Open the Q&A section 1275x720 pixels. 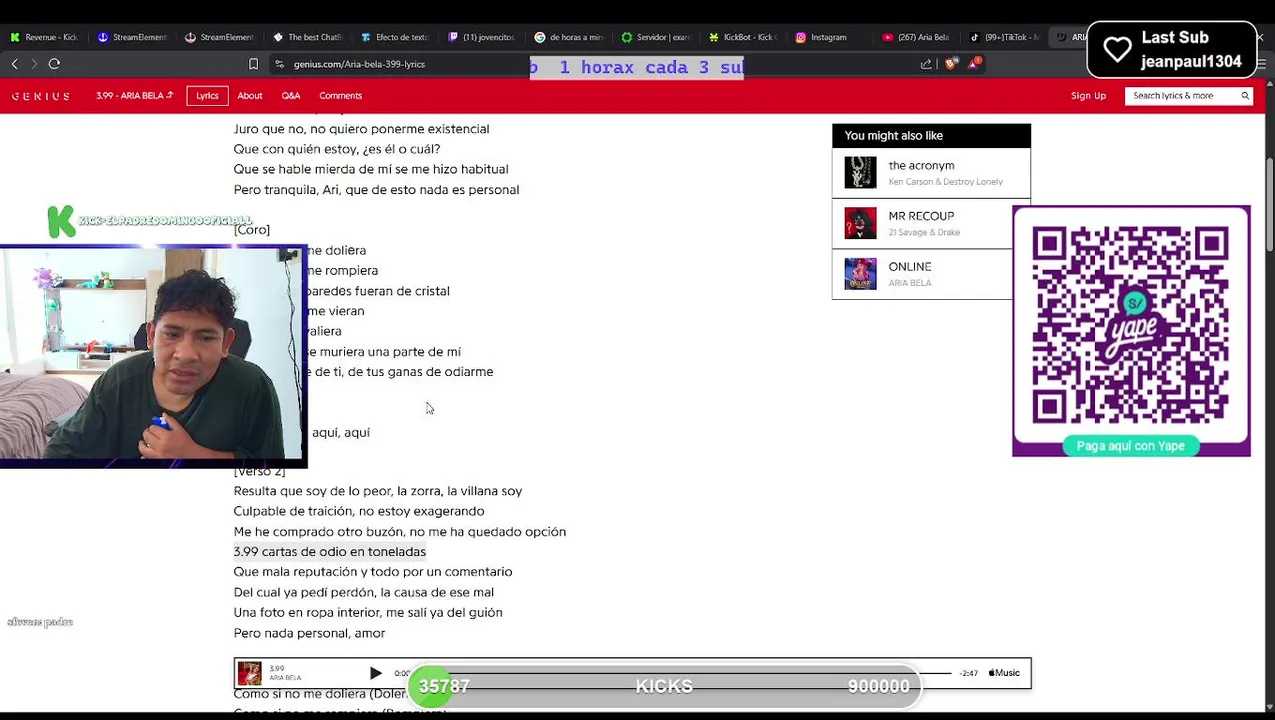point(291,96)
